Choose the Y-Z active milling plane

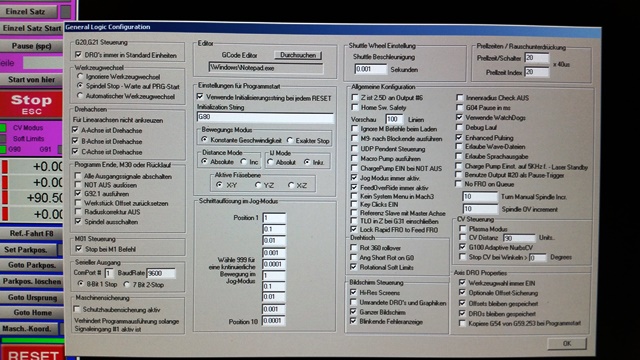(258, 185)
